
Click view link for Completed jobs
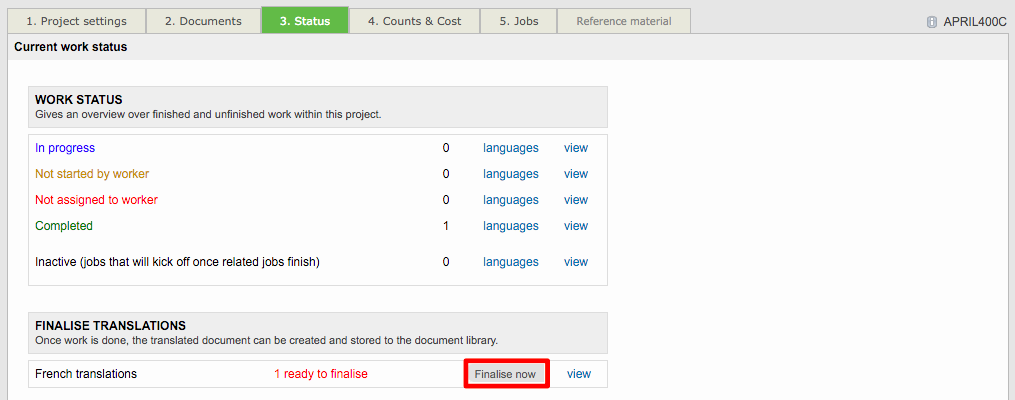click(x=576, y=226)
